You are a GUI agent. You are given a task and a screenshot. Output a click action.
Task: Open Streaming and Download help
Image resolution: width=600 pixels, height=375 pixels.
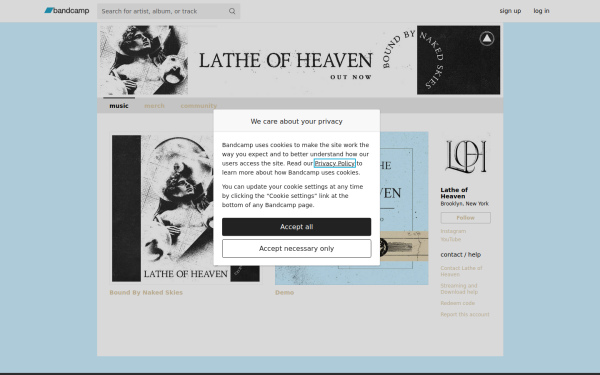pos(459,289)
